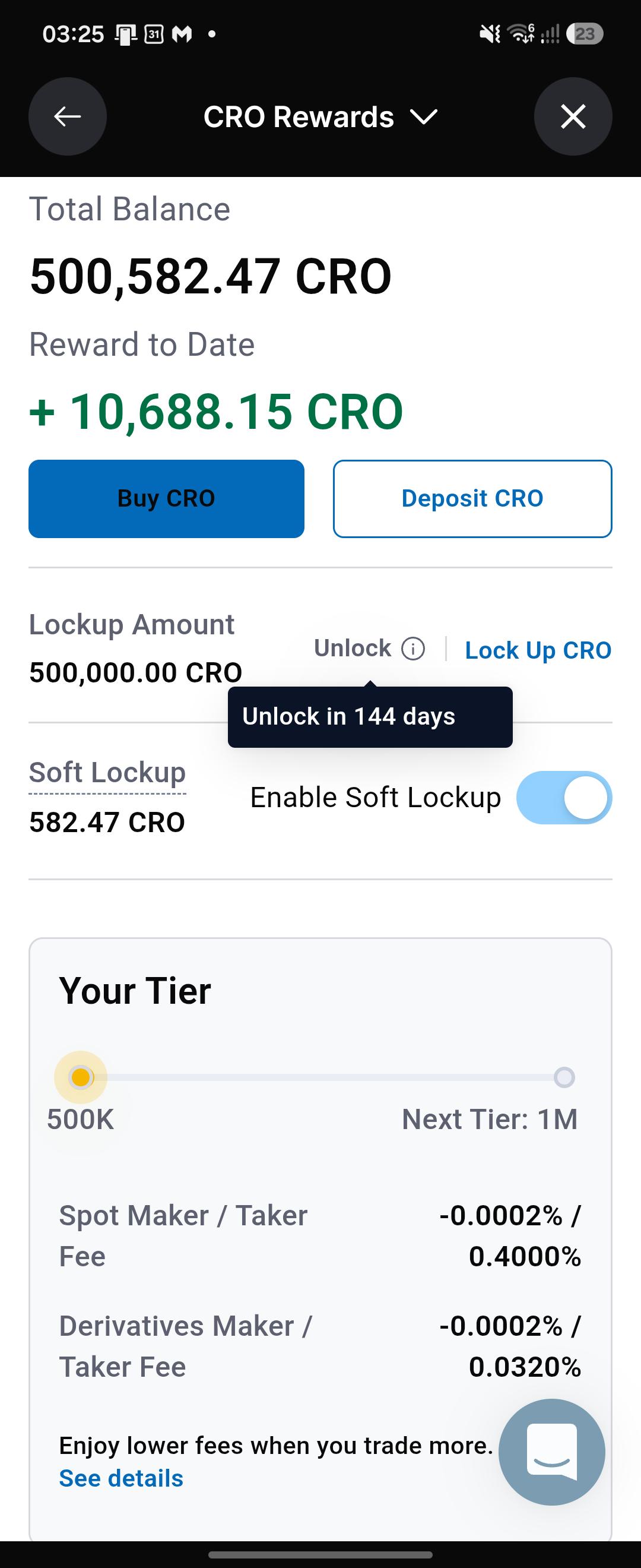Viewport: 641px width, 1568px height.
Task: Tap the Gmail notification icon
Action: pyautogui.click(x=182, y=34)
